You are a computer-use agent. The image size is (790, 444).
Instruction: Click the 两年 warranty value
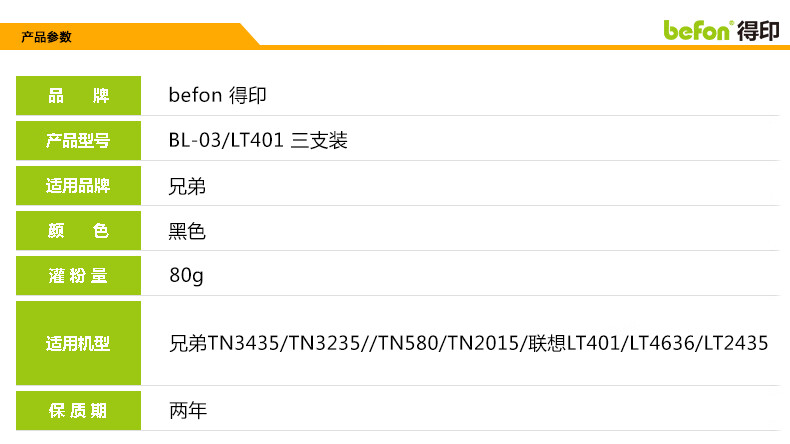tap(187, 410)
